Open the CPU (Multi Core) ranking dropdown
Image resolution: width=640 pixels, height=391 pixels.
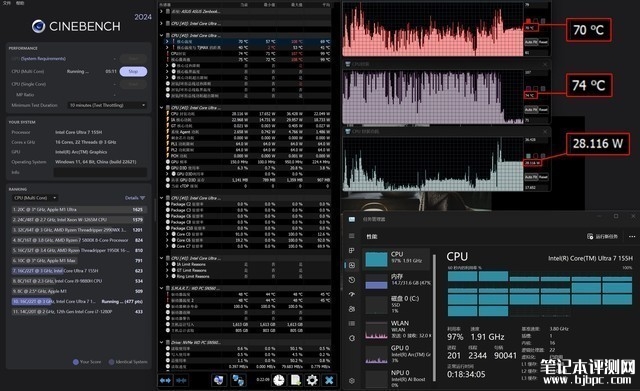(x=35, y=198)
